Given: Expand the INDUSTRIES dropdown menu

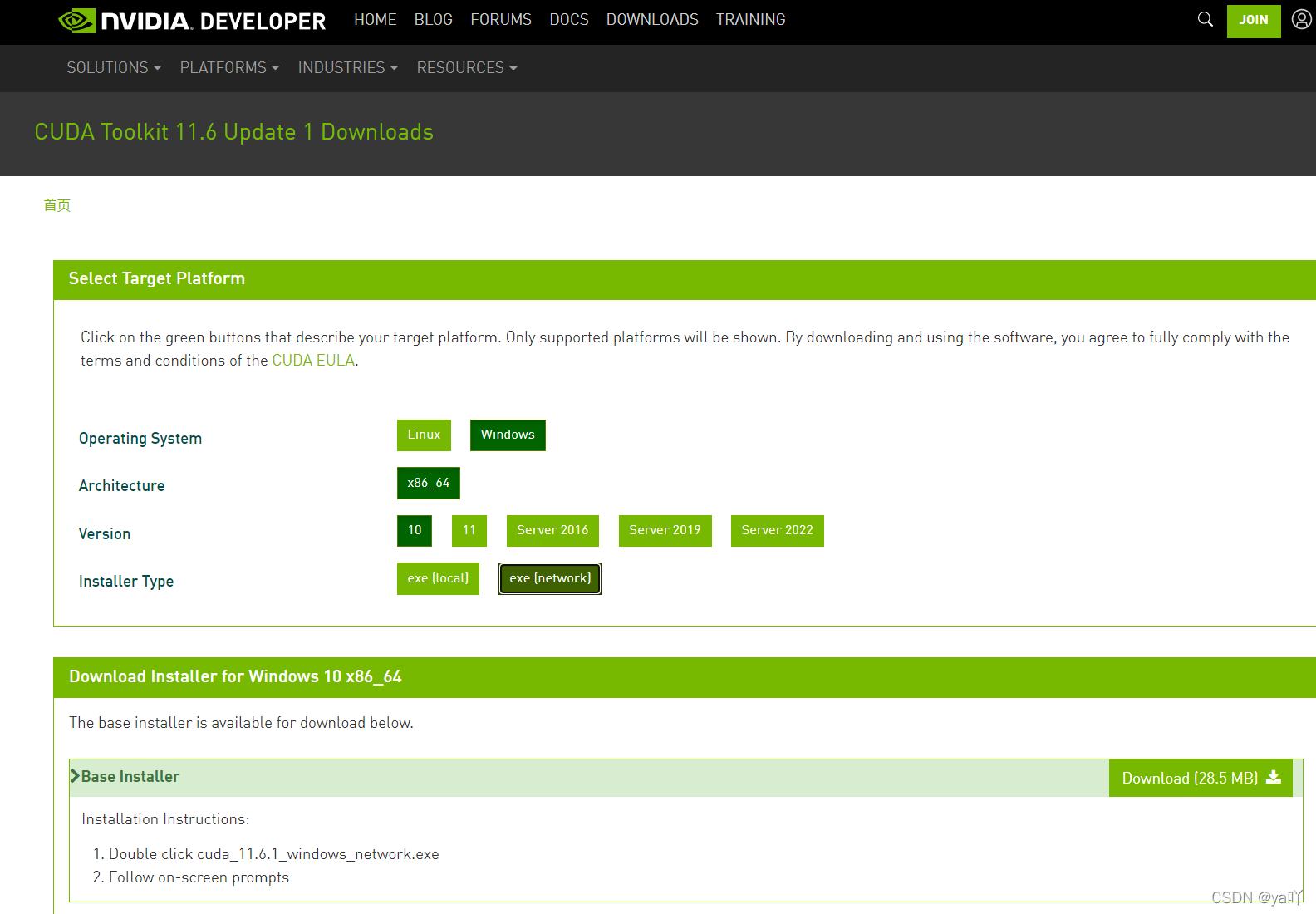Looking at the screenshot, I should pos(348,68).
